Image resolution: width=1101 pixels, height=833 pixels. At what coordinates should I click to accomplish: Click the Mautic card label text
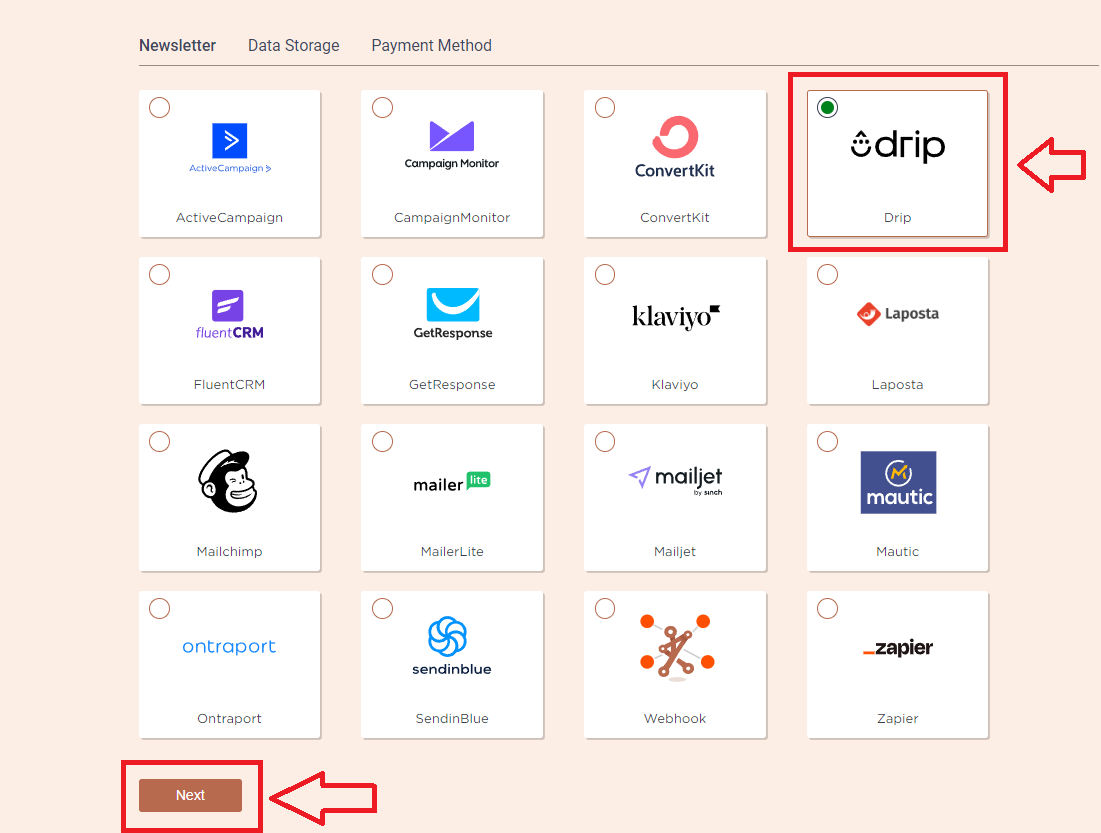897,552
